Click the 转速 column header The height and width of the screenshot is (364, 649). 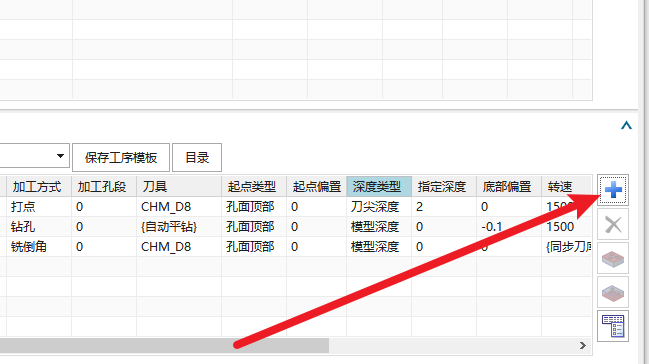(566, 186)
